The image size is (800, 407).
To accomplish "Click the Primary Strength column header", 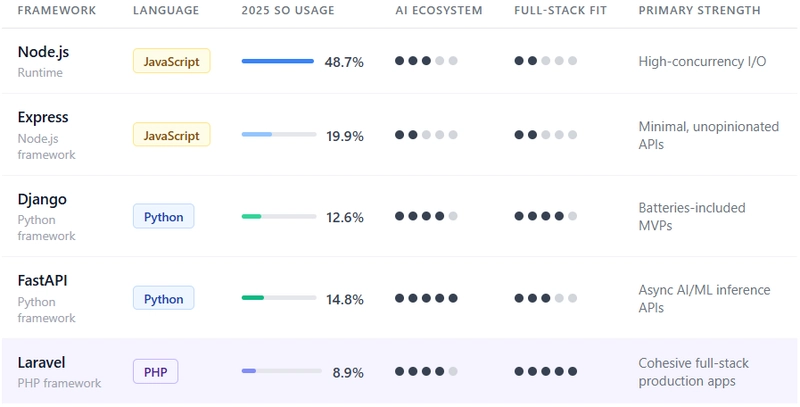I will (699, 11).
